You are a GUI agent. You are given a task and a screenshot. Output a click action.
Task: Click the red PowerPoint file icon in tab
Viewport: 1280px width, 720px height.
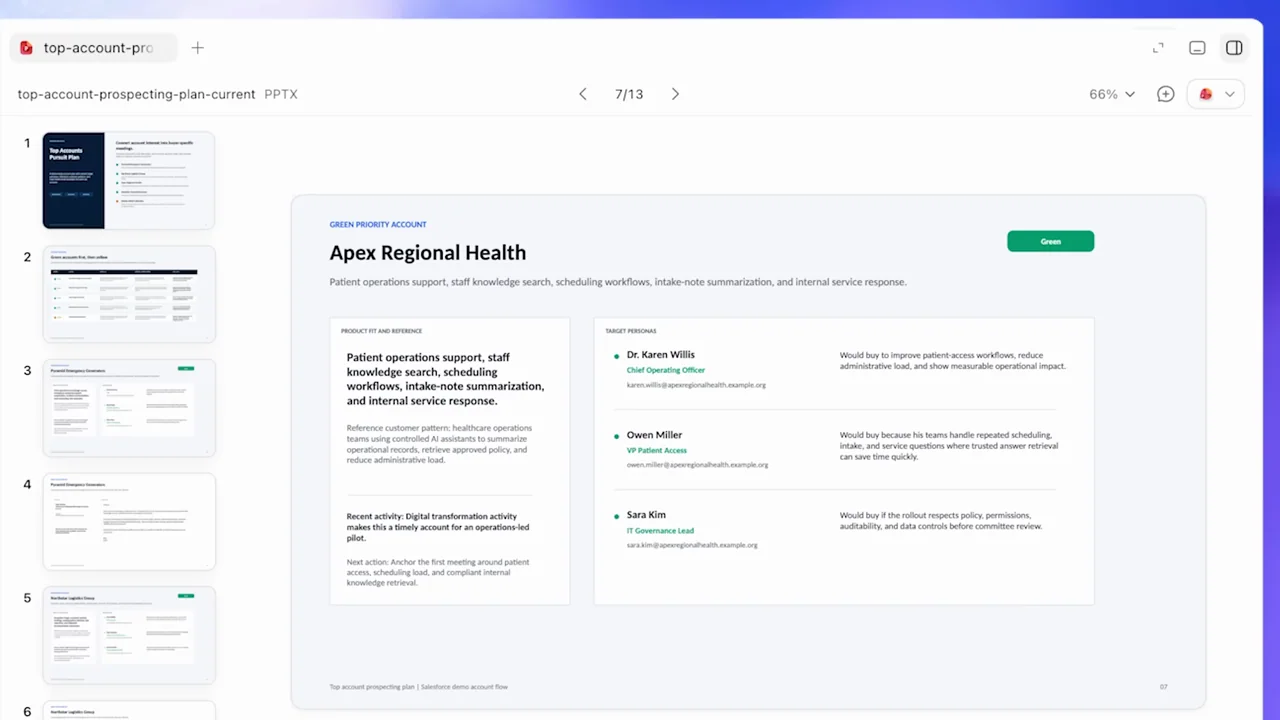point(26,48)
